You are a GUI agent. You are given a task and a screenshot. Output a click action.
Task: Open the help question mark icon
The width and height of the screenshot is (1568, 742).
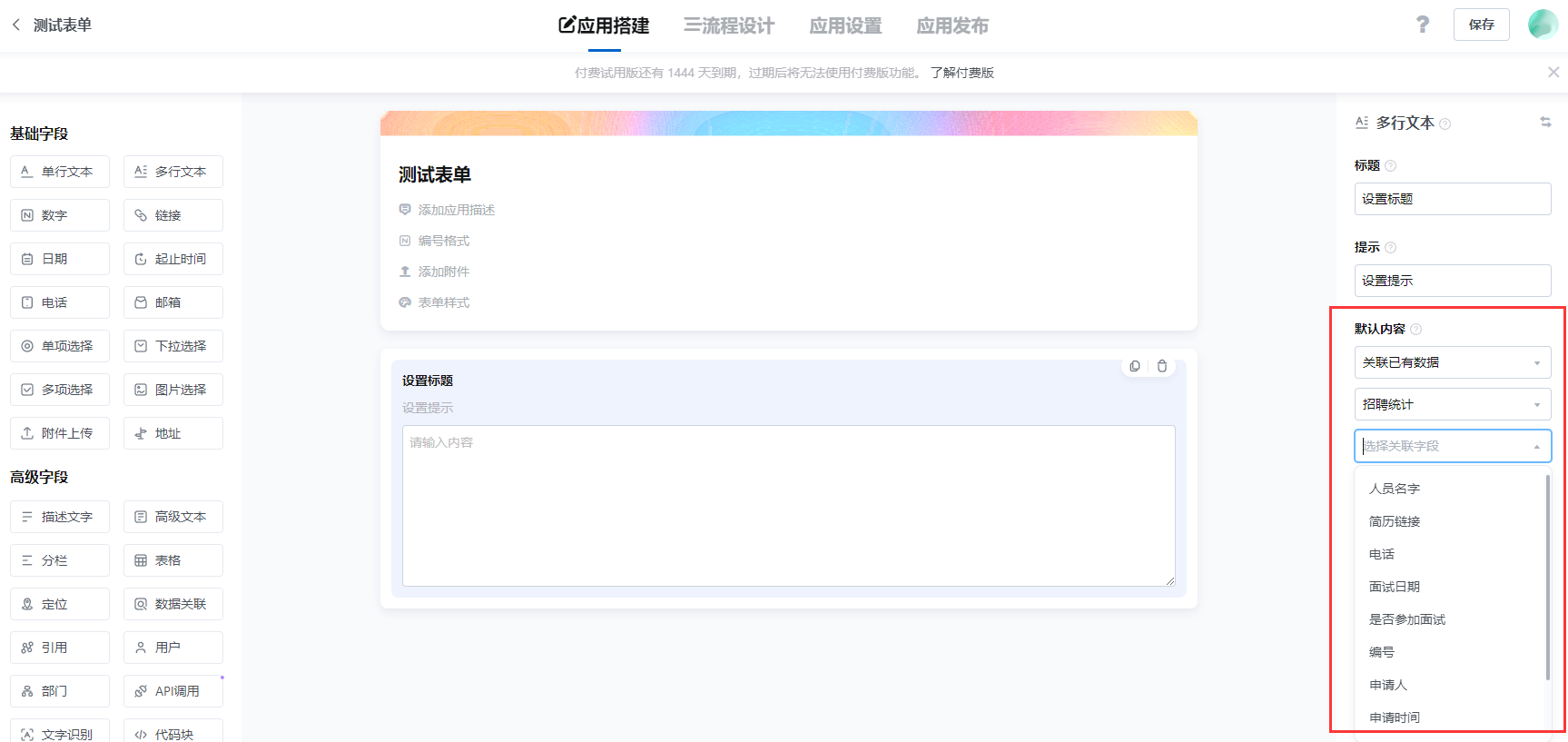tap(1423, 25)
